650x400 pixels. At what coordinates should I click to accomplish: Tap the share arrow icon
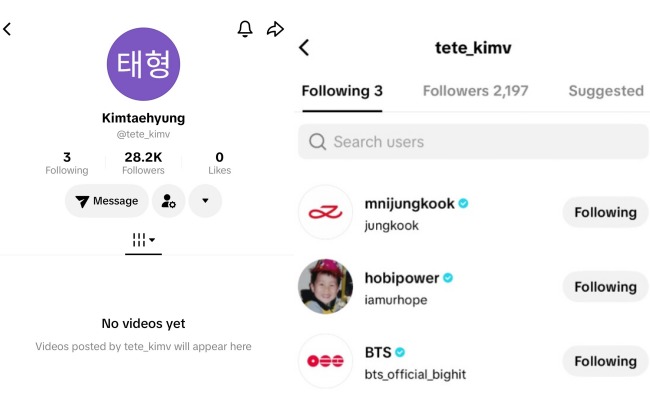coord(275,29)
